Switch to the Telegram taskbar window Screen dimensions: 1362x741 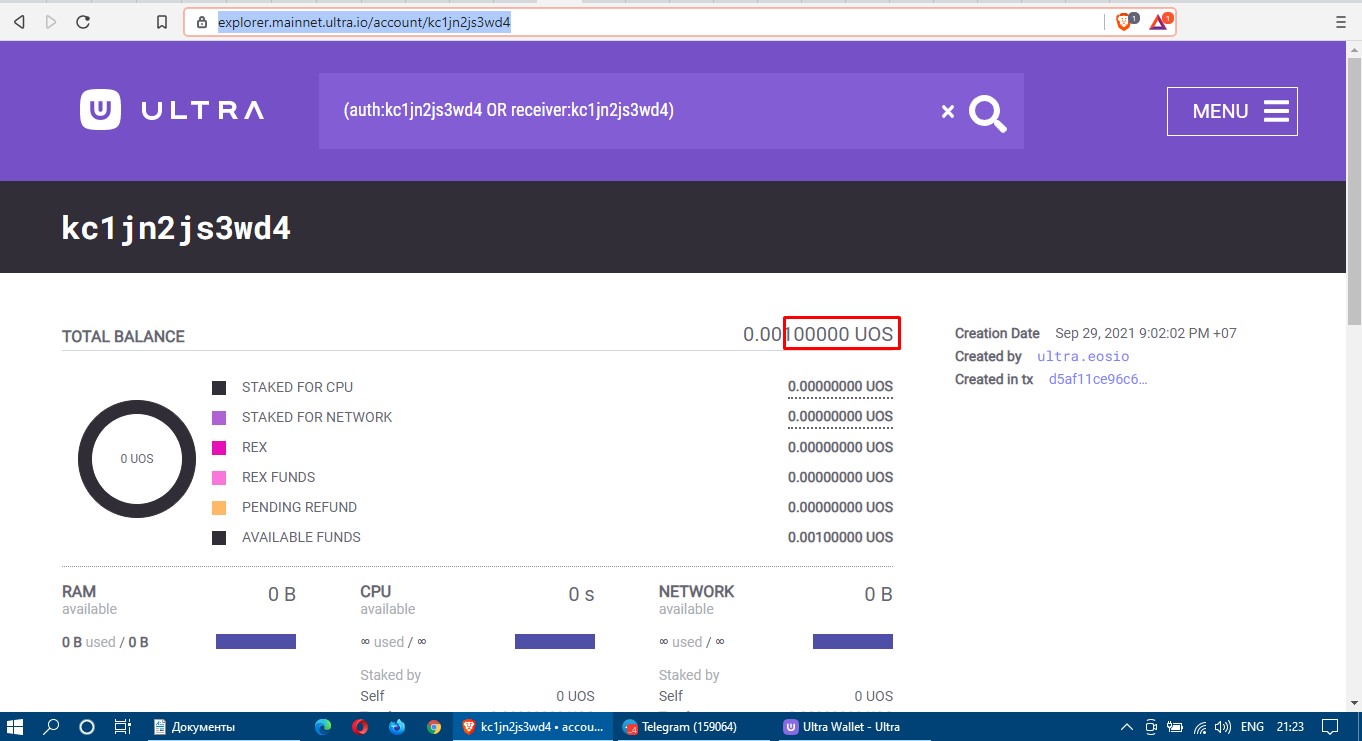pos(693,726)
